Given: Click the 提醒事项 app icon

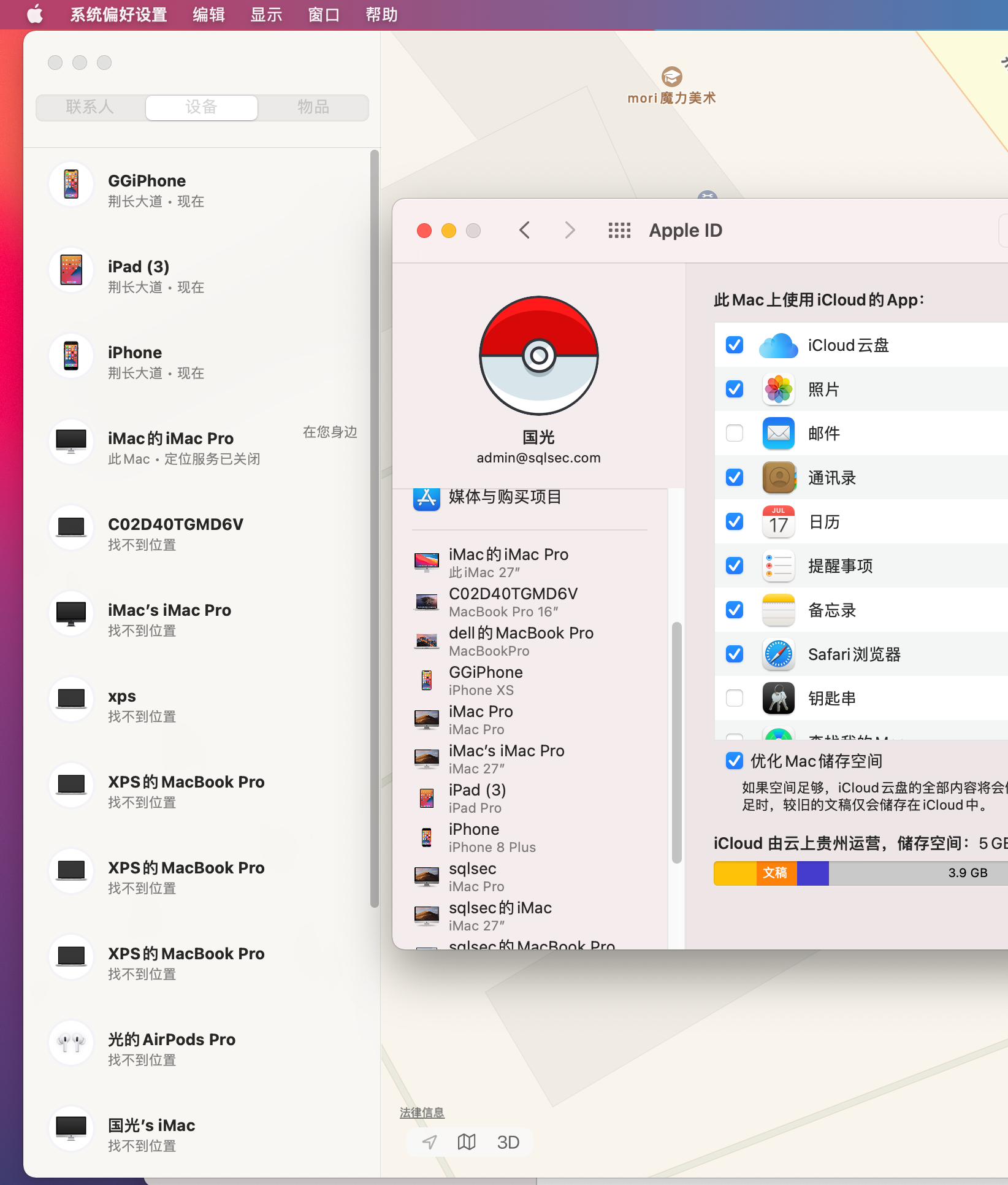Looking at the screenshot, I should click(779, 566).
